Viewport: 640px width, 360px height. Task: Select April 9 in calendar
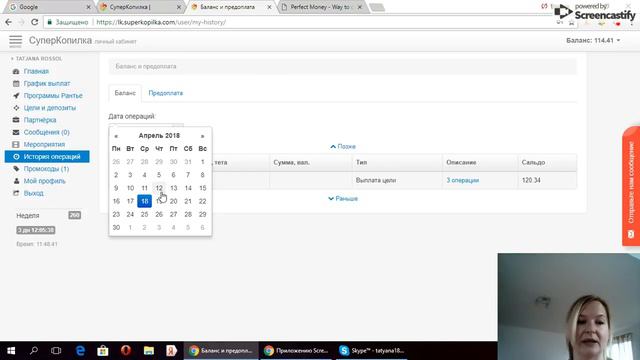pos(116,188)
